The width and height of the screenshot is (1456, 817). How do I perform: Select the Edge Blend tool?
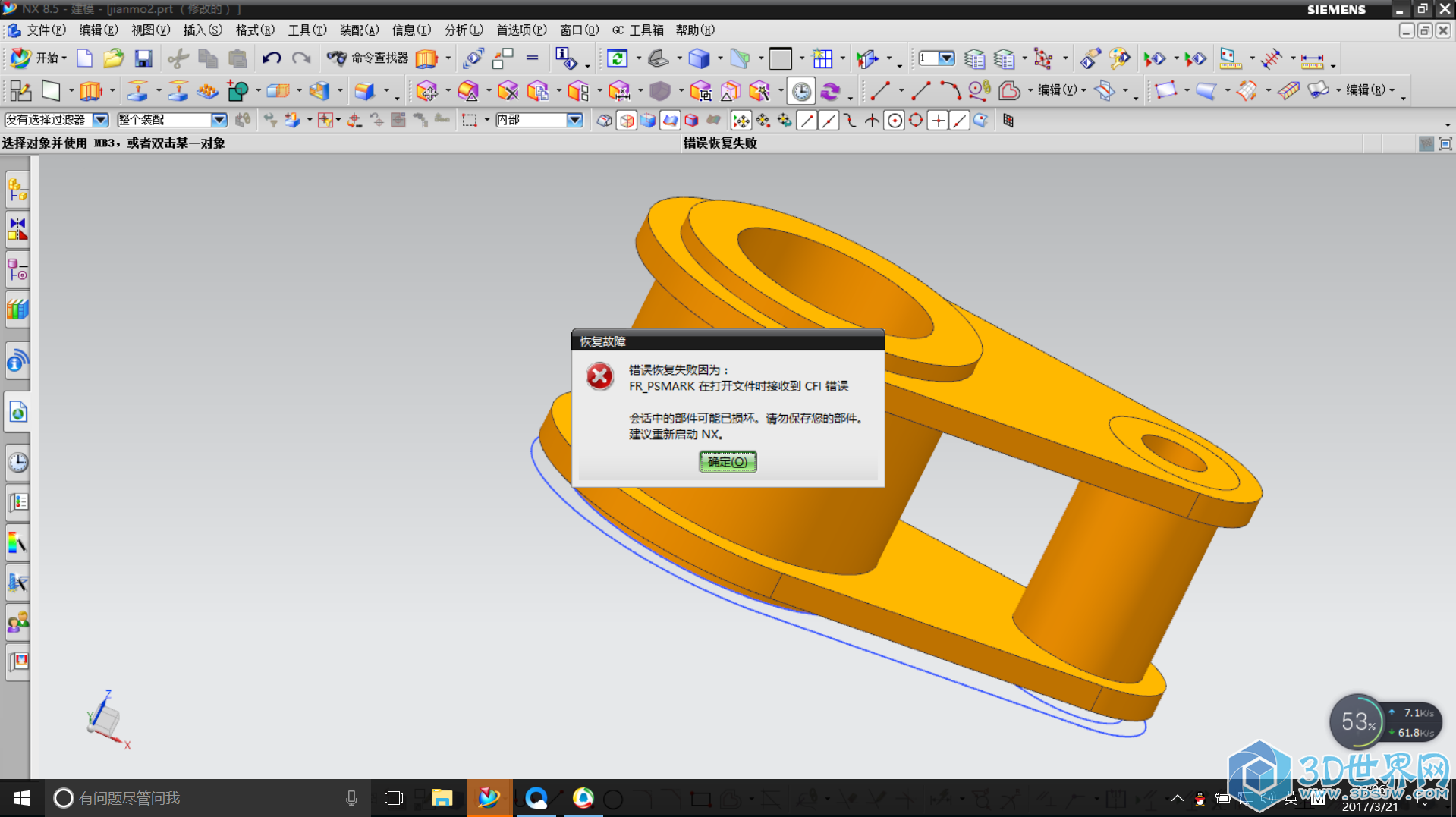tap(364, 91)
